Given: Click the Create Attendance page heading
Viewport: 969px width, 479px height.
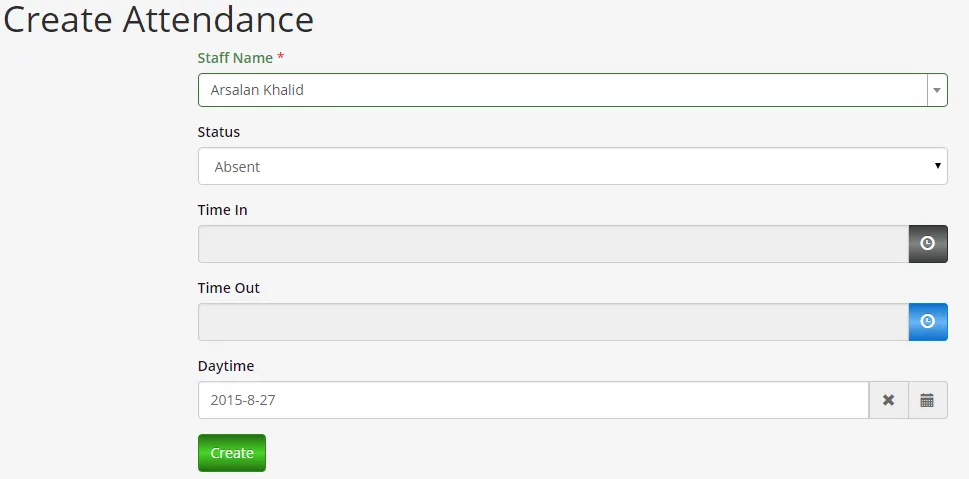Looking at the screenshot, I should coord(158,20).
